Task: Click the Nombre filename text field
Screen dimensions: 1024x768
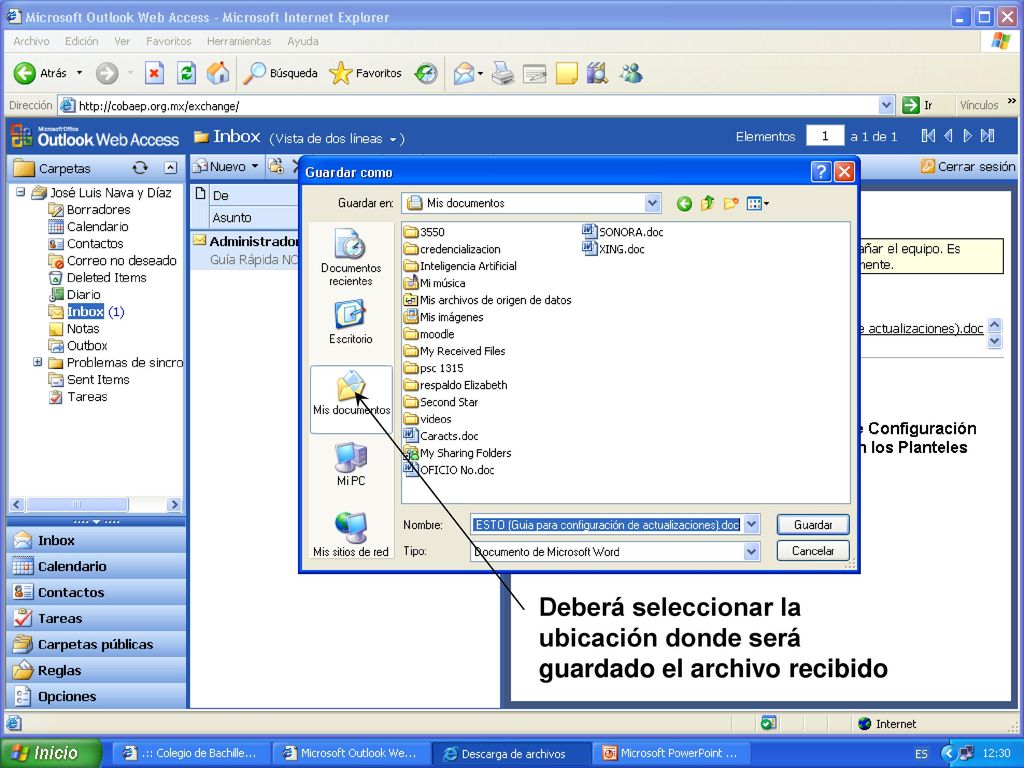Action: (607, 524)
